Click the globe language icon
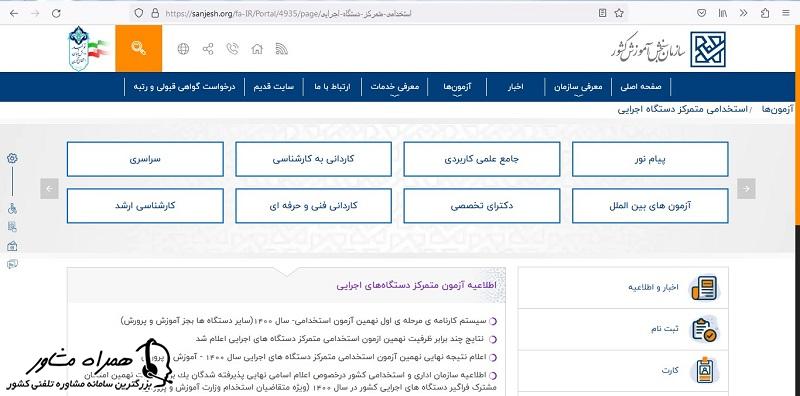Screen dimensions: 800x396 coord(183,49)
